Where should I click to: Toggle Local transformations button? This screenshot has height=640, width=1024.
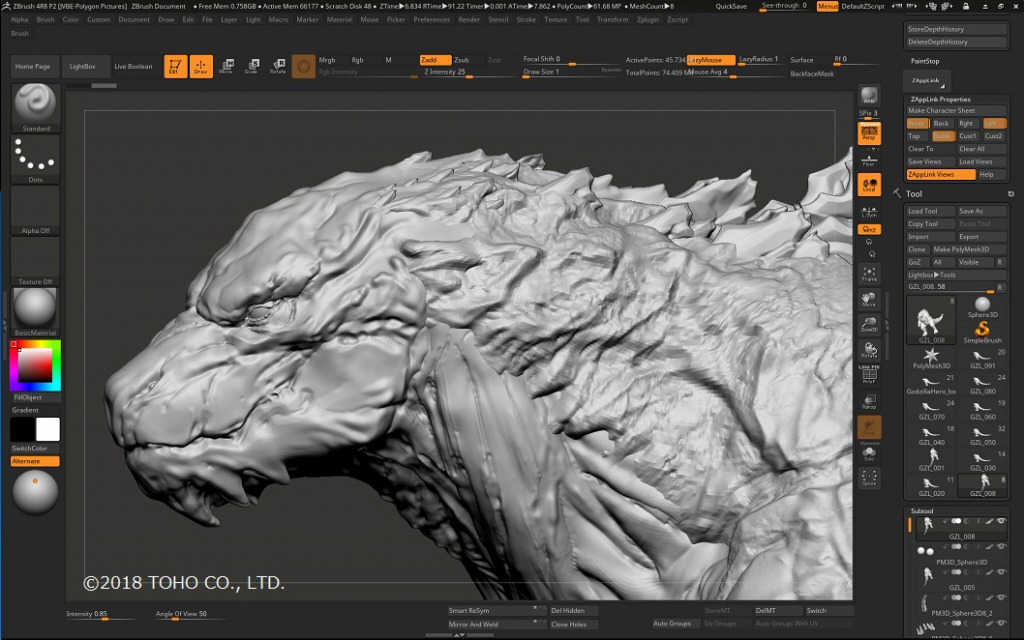[869, 185]
